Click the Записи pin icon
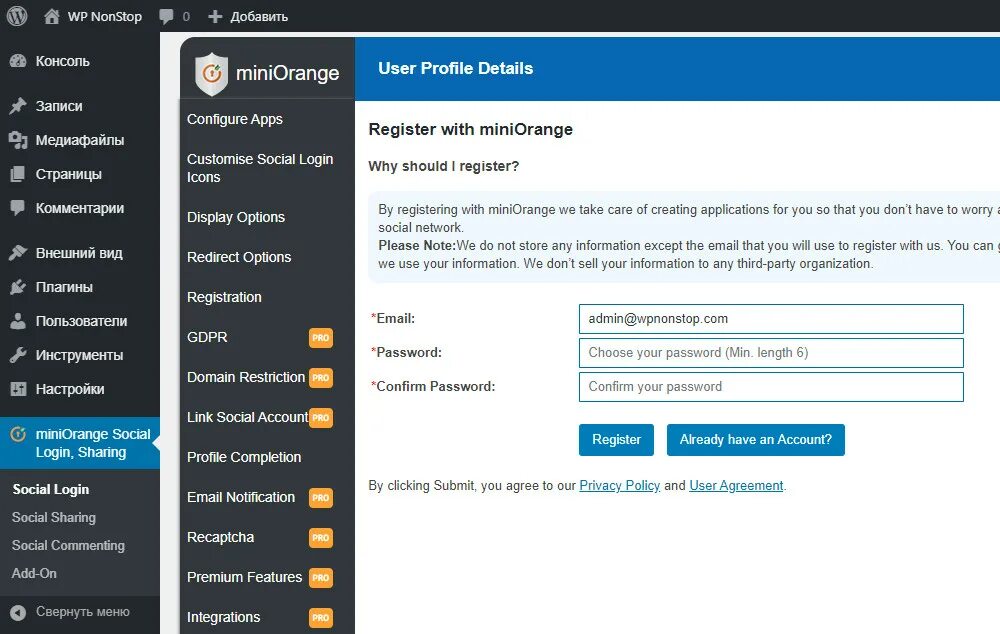The image size is (1000, 634). (18, 106)
